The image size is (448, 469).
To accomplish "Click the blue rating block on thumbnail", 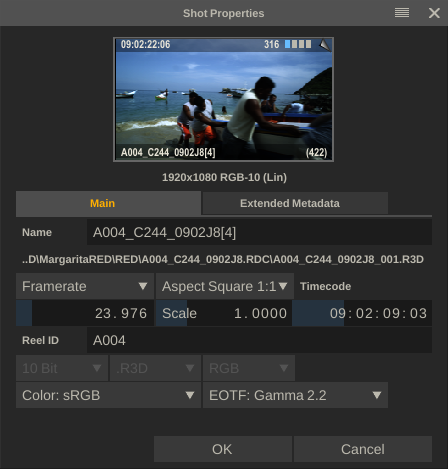I will click(x=287, y=44).
